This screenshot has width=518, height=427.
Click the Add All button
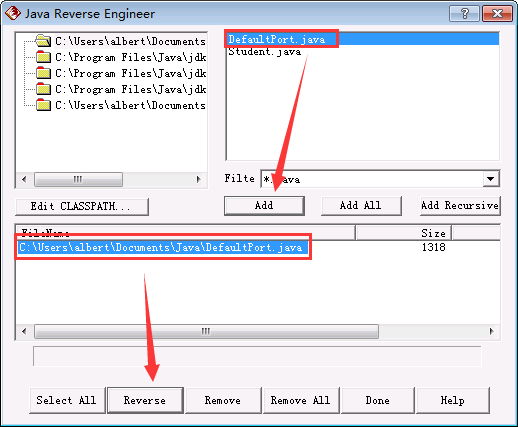pos(361,205)
